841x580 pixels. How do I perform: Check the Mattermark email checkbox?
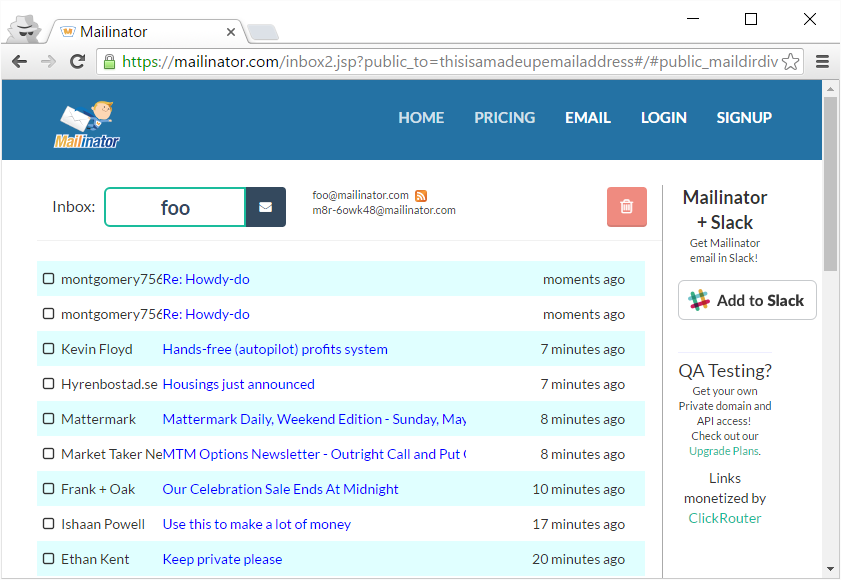[48, 419]
